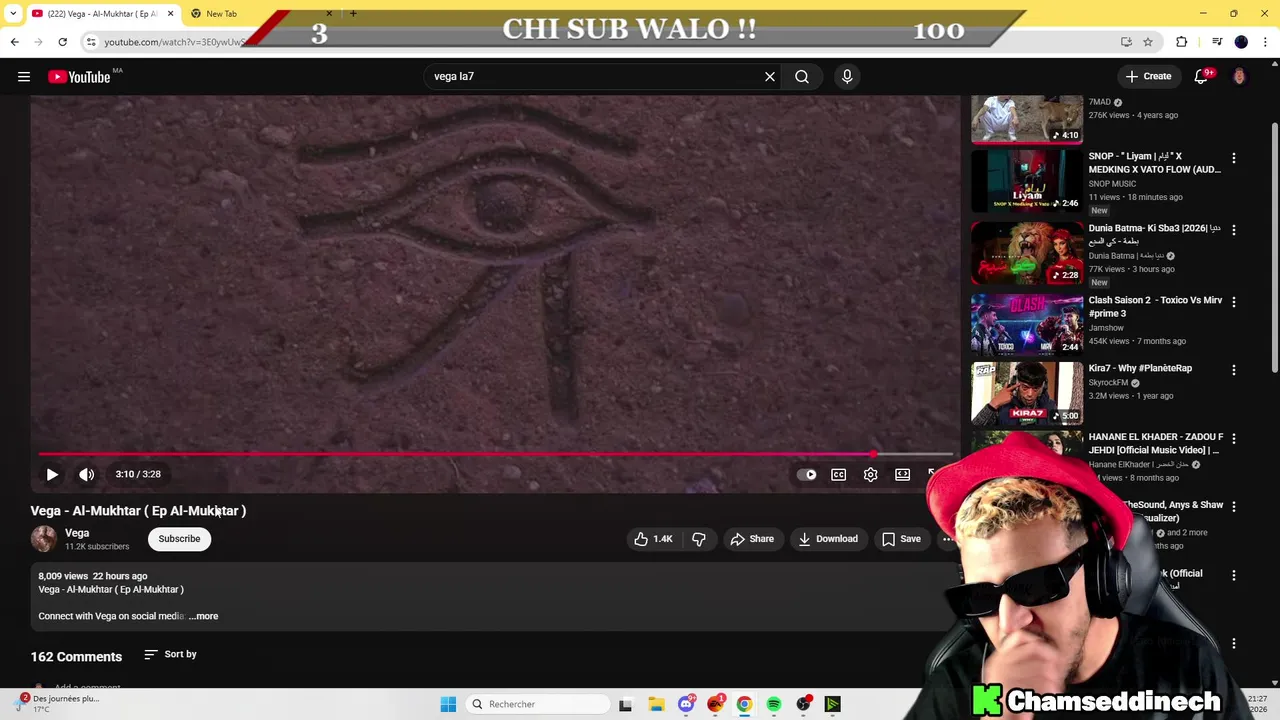Open options for Clash Saison 2 video

click(x=1234, y=301)
